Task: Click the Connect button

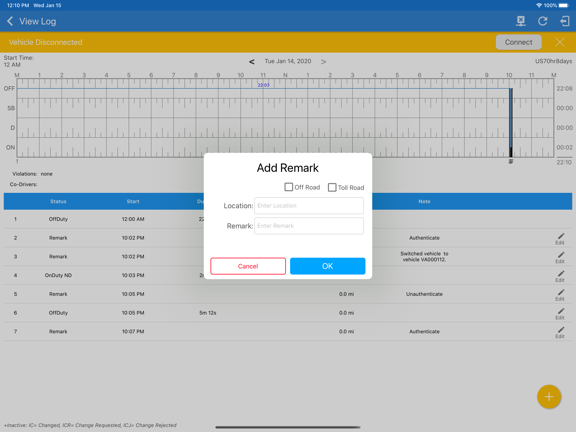Action: coord(518,42)
